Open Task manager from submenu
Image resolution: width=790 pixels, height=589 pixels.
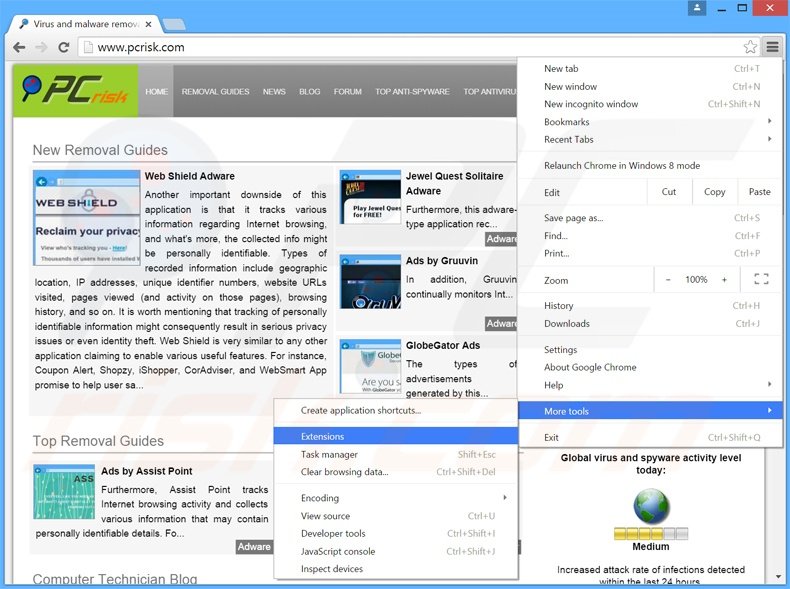[396, 454]
